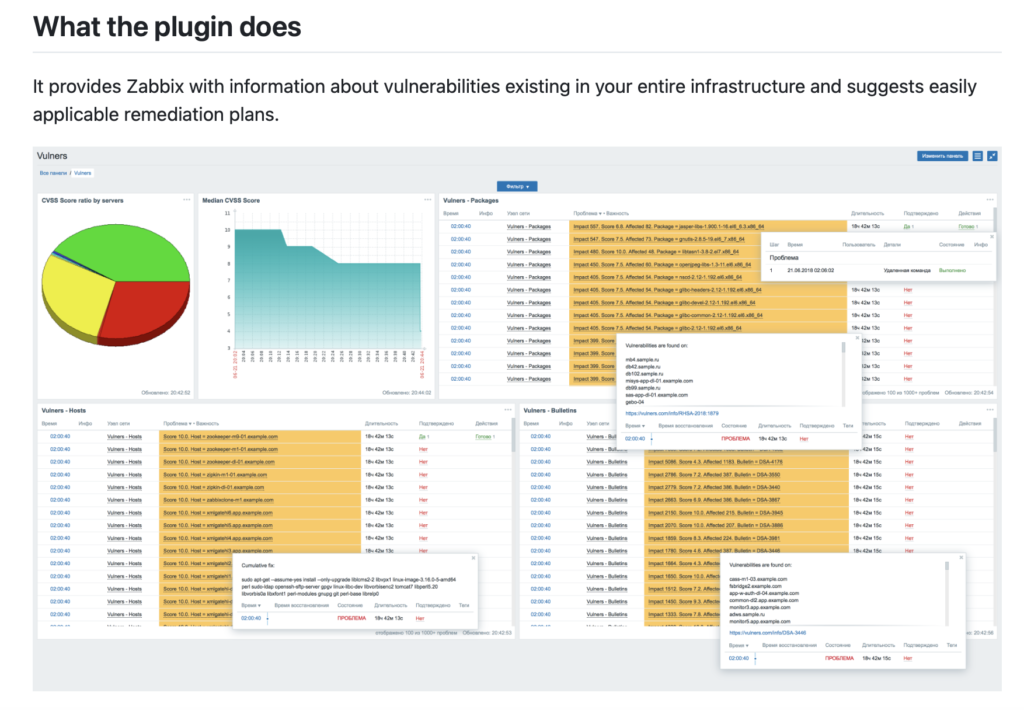The height and width of the screenshot is (710, 1024).
Task: Click the glibc-common package problem link
Action: [x=668, y=315]
